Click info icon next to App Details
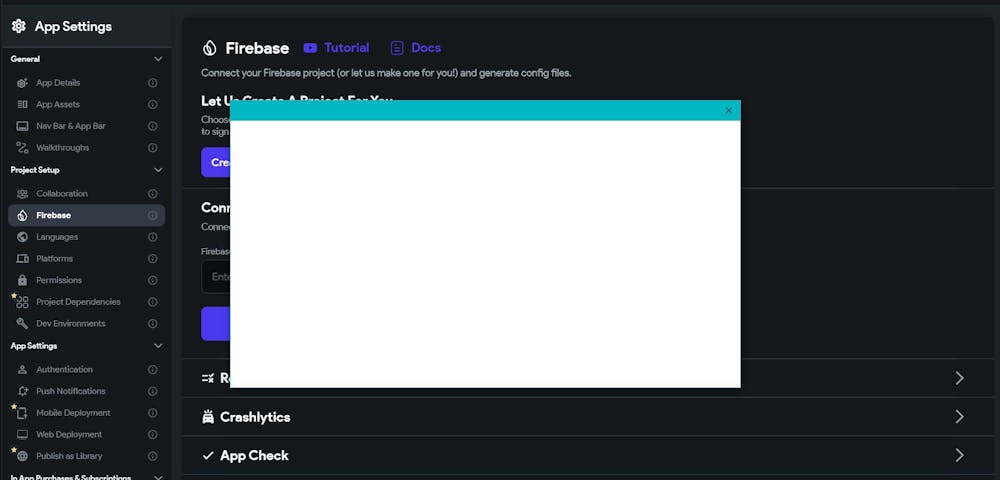Image resolution: width=1000 pixels, height=480 pixels. [152, 83]
